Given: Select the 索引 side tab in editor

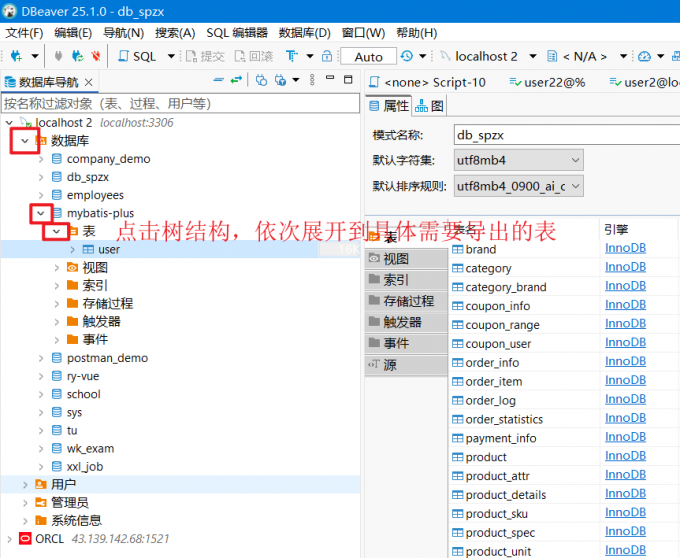Looking at the screenshot, I should 406,280.
